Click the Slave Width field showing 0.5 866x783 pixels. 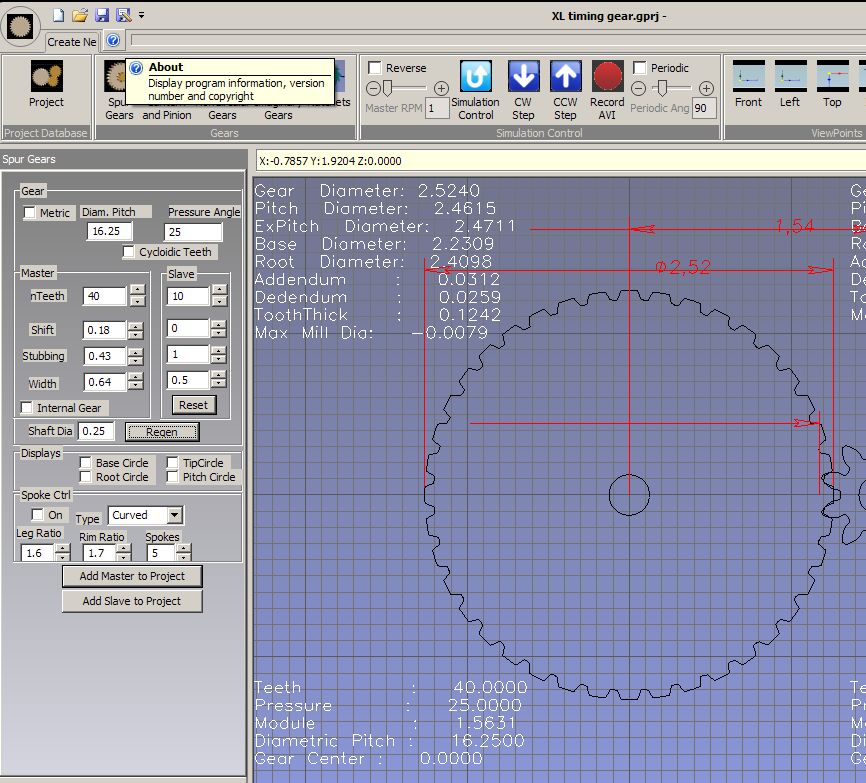coord(188,380)
